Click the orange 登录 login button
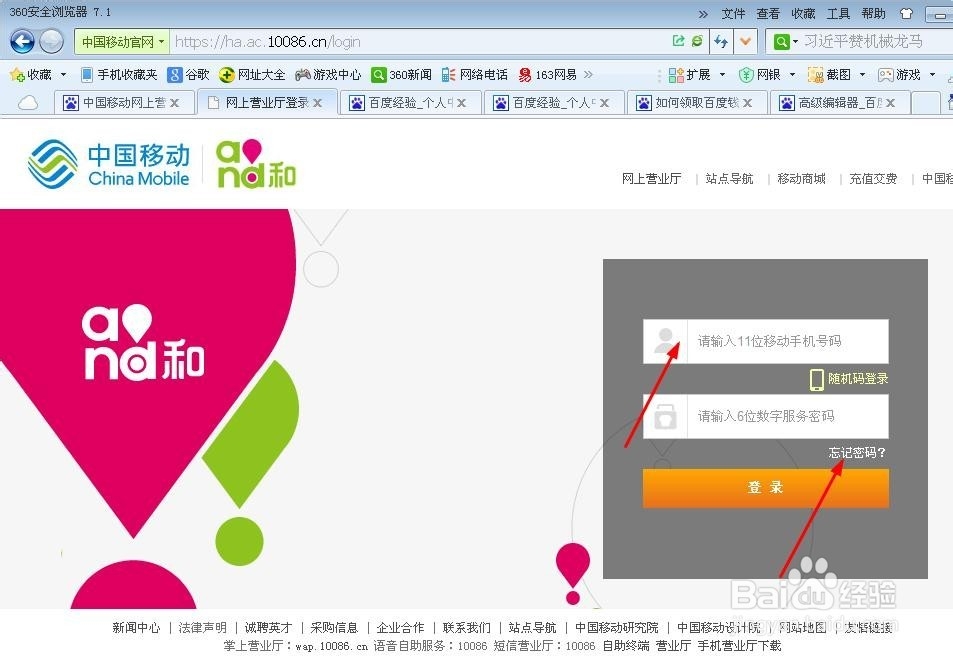The height and width of the screenshot is (658, 953). tap(764, 488)
